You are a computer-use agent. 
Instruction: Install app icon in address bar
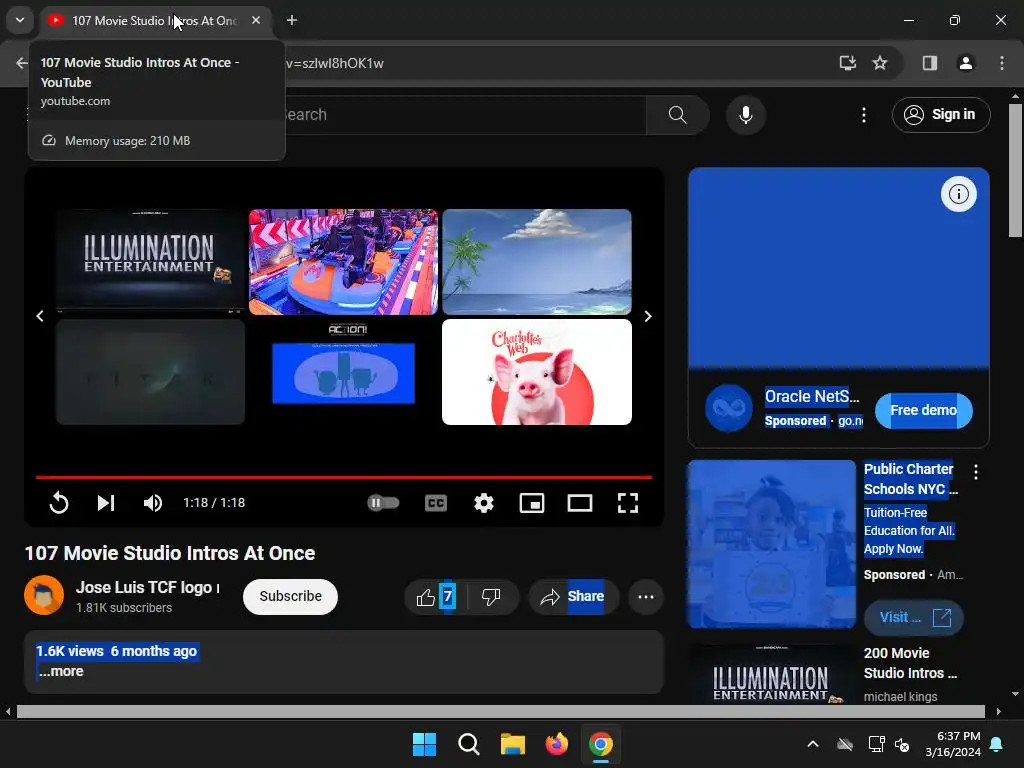pos(848,63)
